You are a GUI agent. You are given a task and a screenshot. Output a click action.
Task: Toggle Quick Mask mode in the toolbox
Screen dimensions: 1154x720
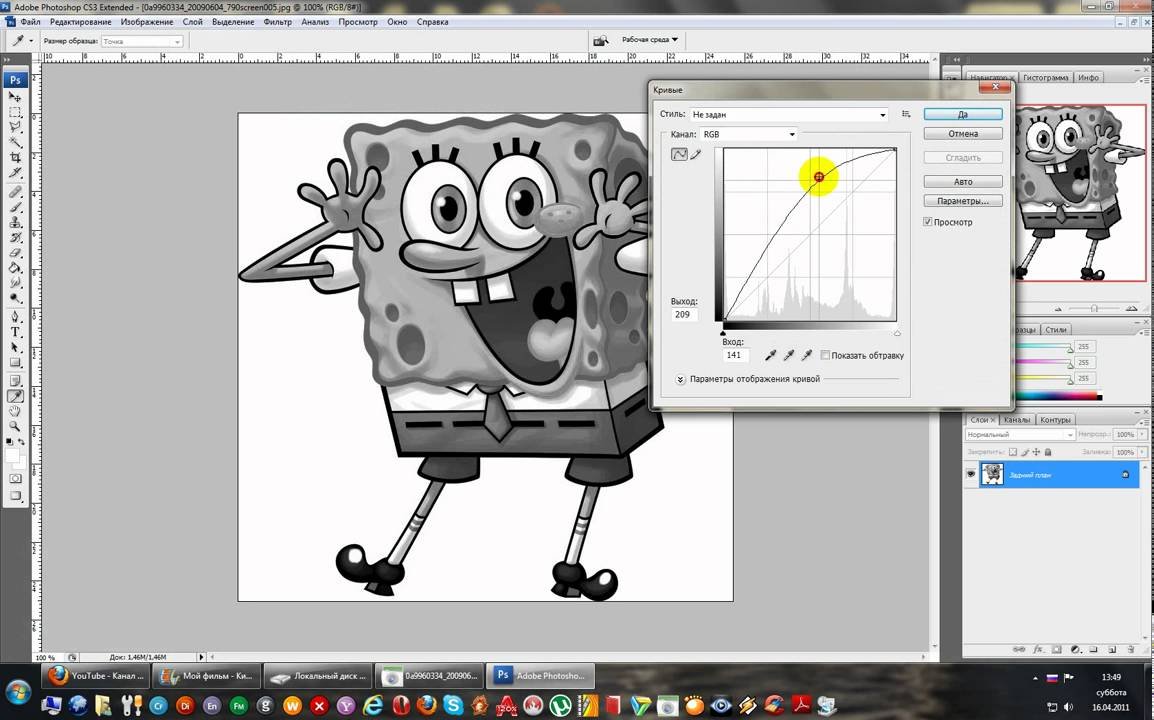tap(15, 479)
